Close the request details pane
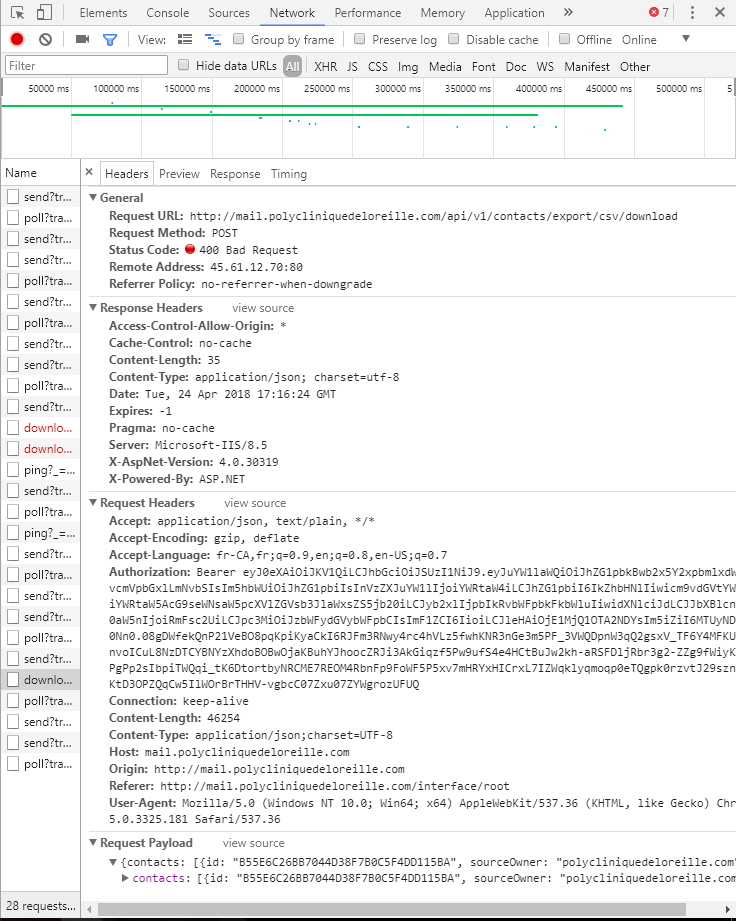The width and height of the screenshot is (736, 921). click(x=89, y=173)
